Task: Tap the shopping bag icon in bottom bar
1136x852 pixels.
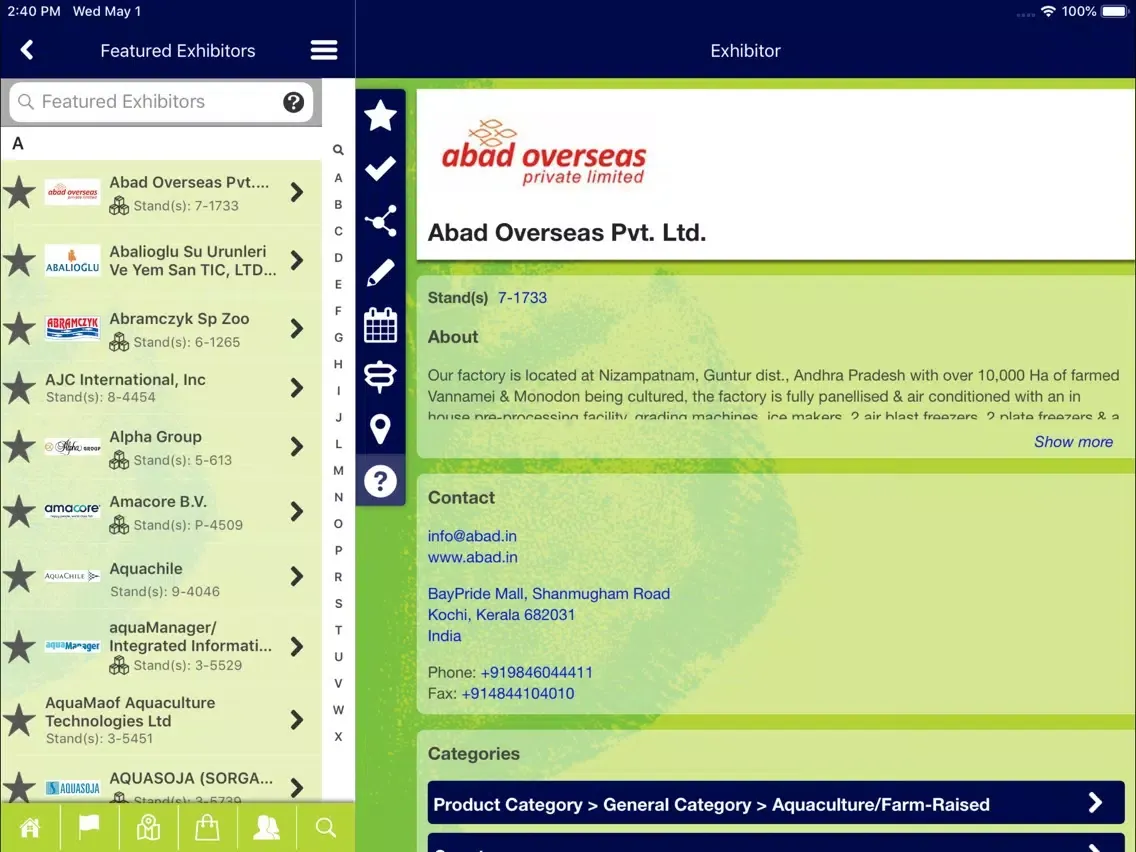Action: click(x=207, y=827)
